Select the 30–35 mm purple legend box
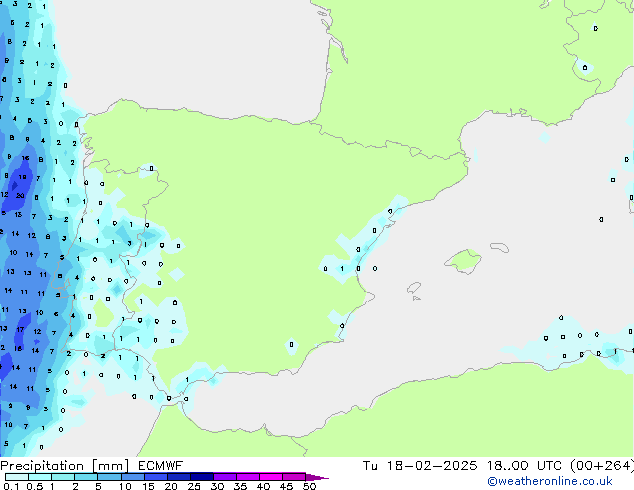This screenshot has width=634, height=490. coord(224,477)
